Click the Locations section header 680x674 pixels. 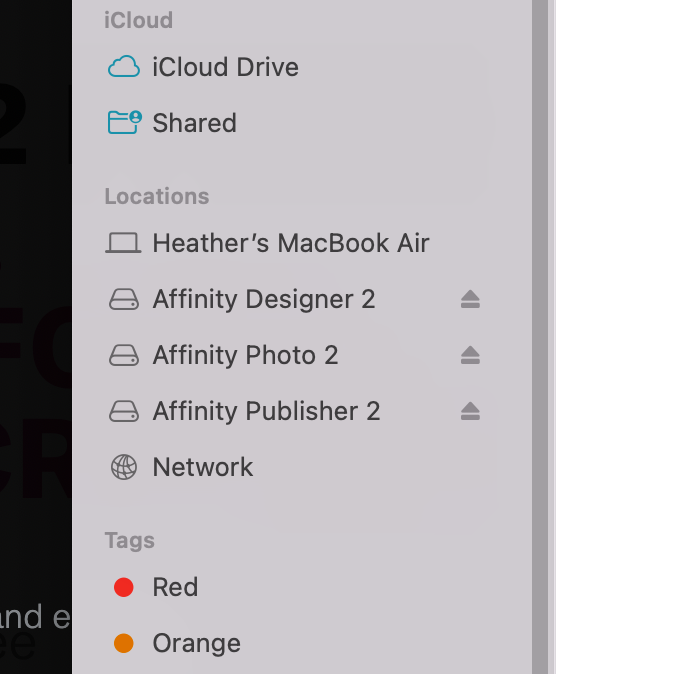point(157,196)
